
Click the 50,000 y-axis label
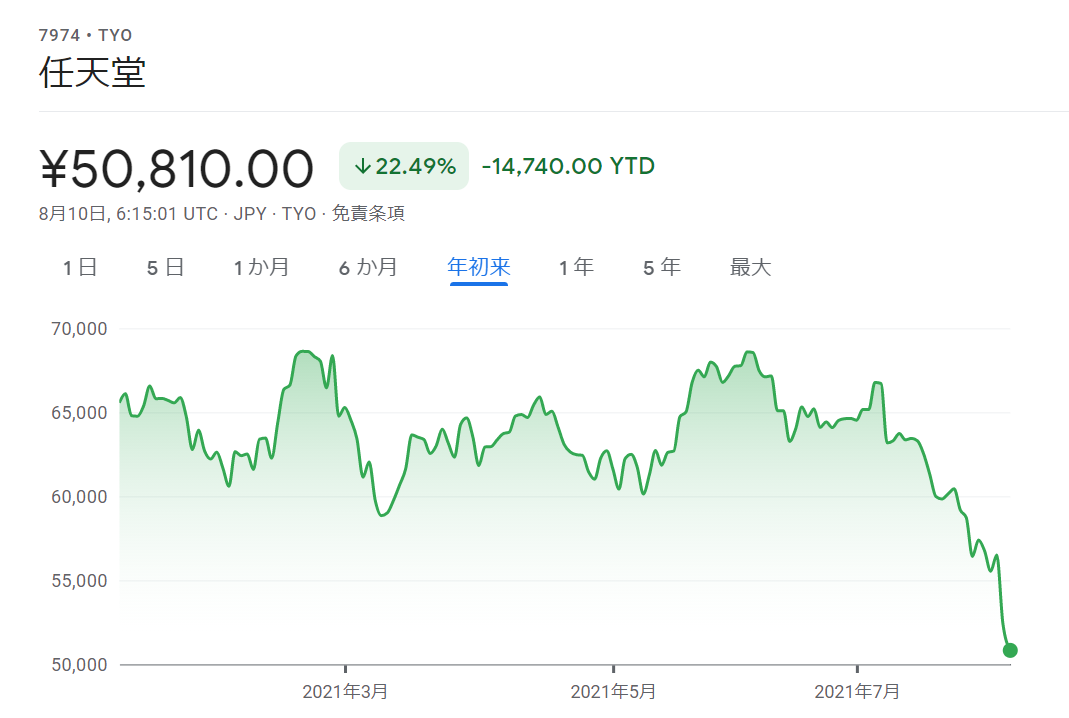click(x=78, y=664)
